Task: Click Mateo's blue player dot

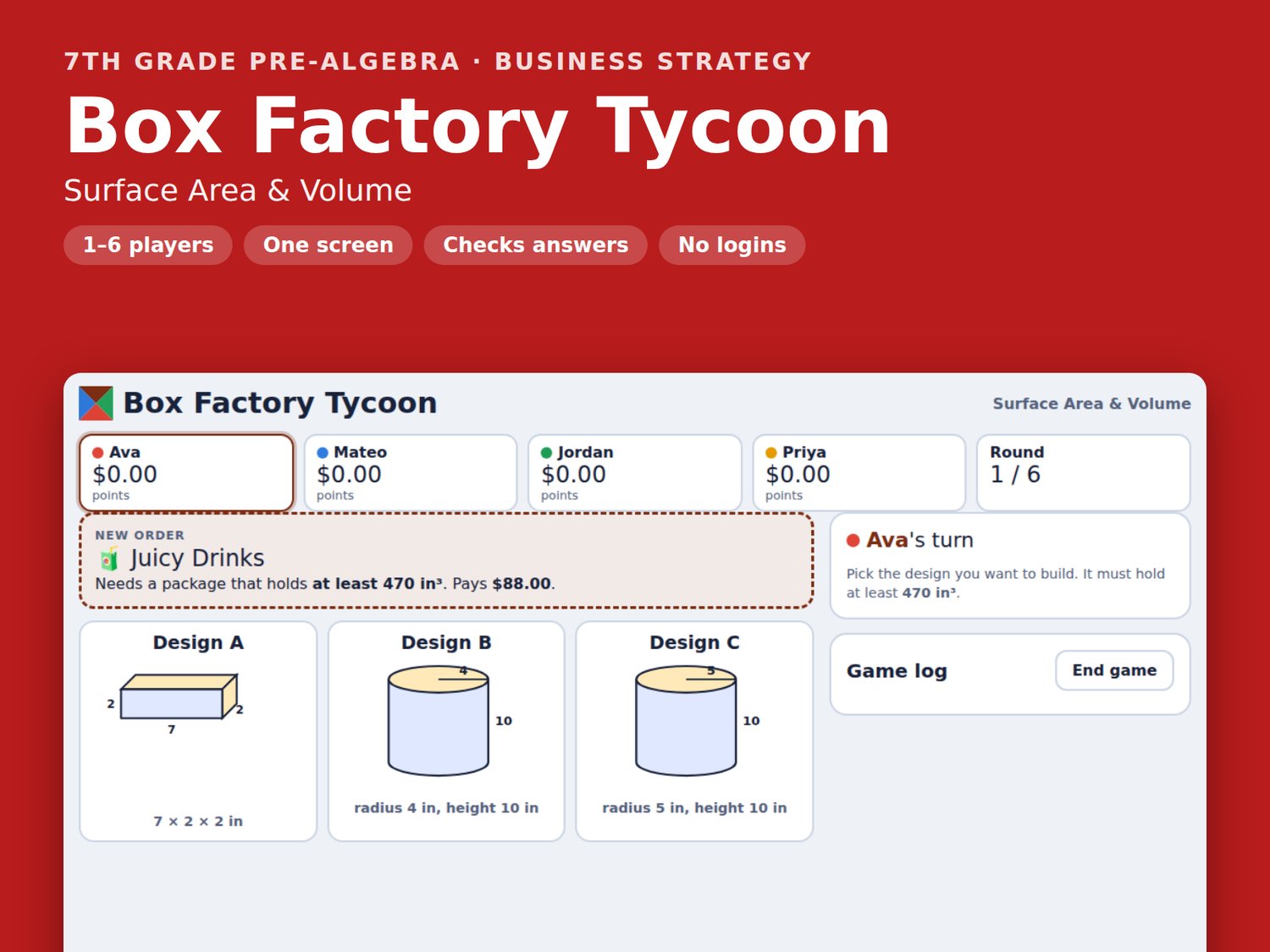Action: coord(323,453)
